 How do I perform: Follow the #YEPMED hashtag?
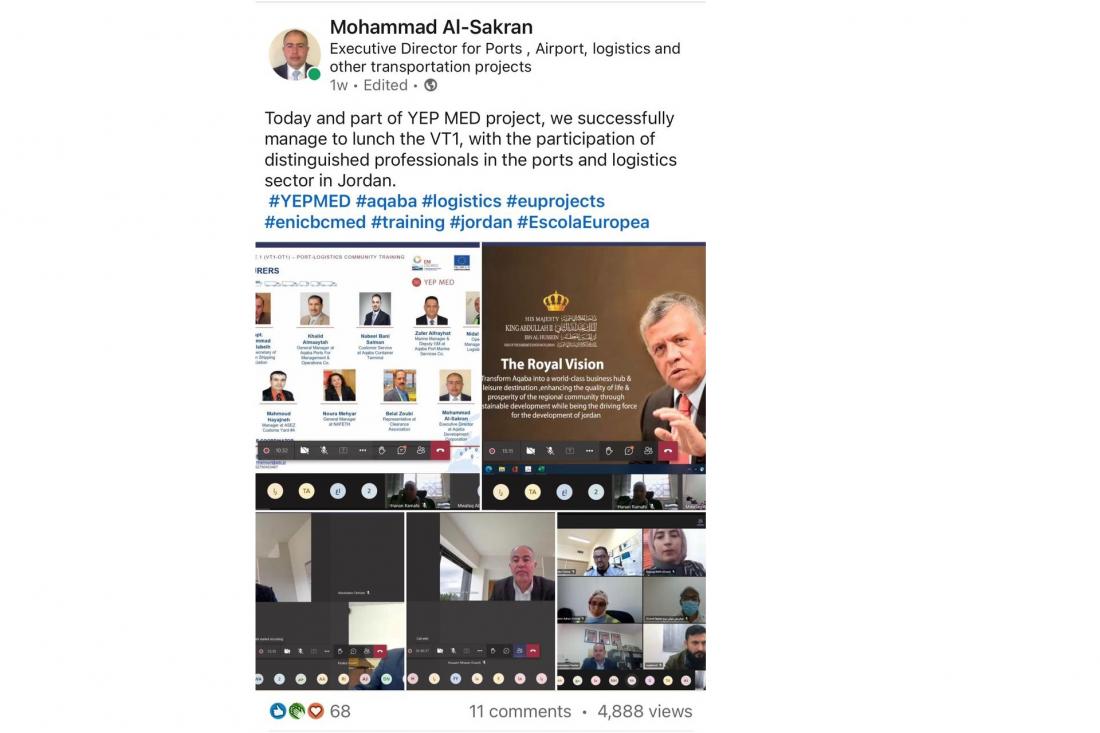click(x=309, y=201)
